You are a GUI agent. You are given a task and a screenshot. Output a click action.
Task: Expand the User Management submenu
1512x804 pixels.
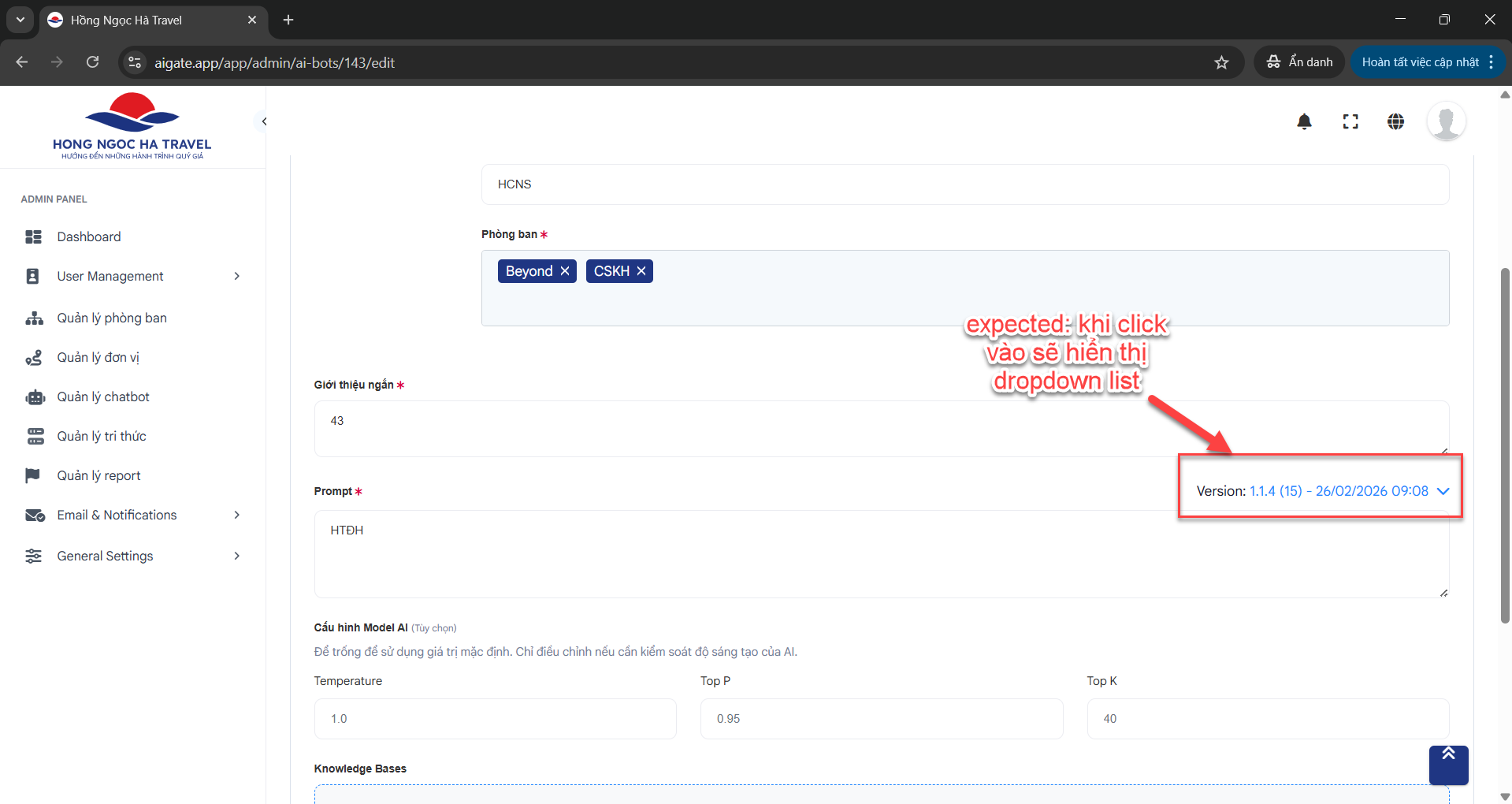click(x=236, y=276)
